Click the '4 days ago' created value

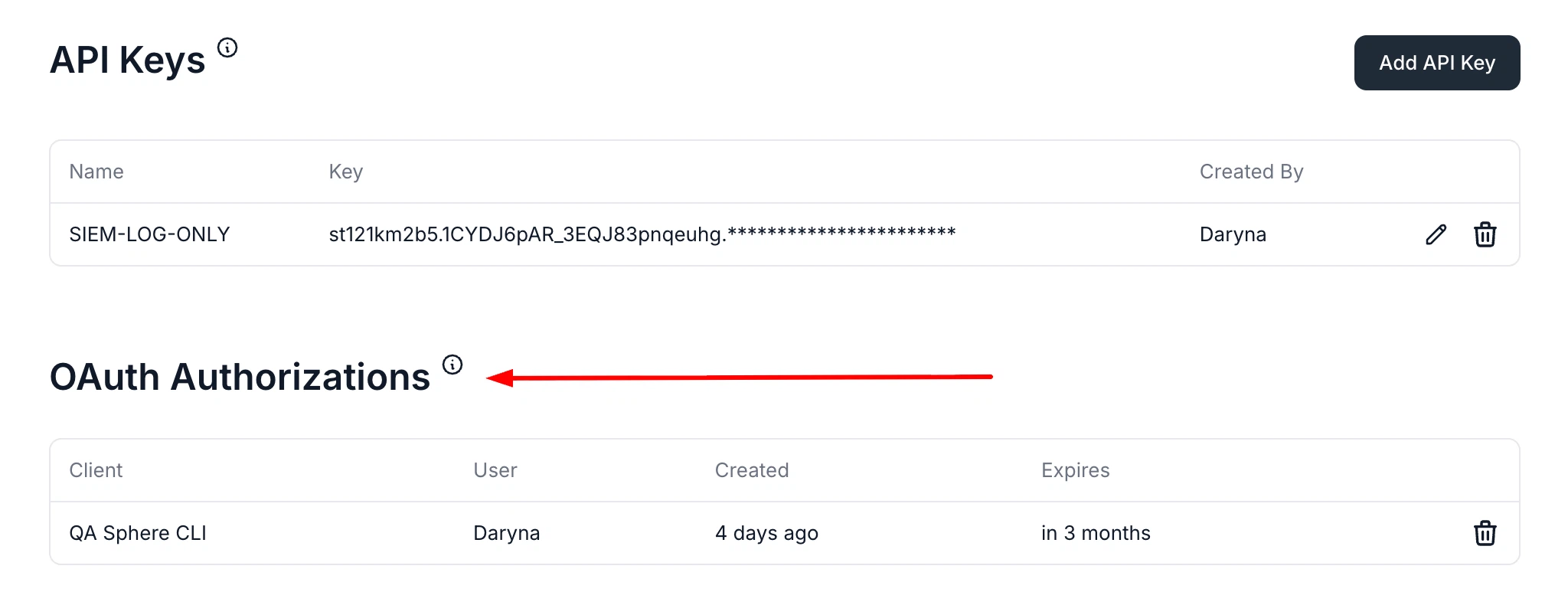[766, 533]
